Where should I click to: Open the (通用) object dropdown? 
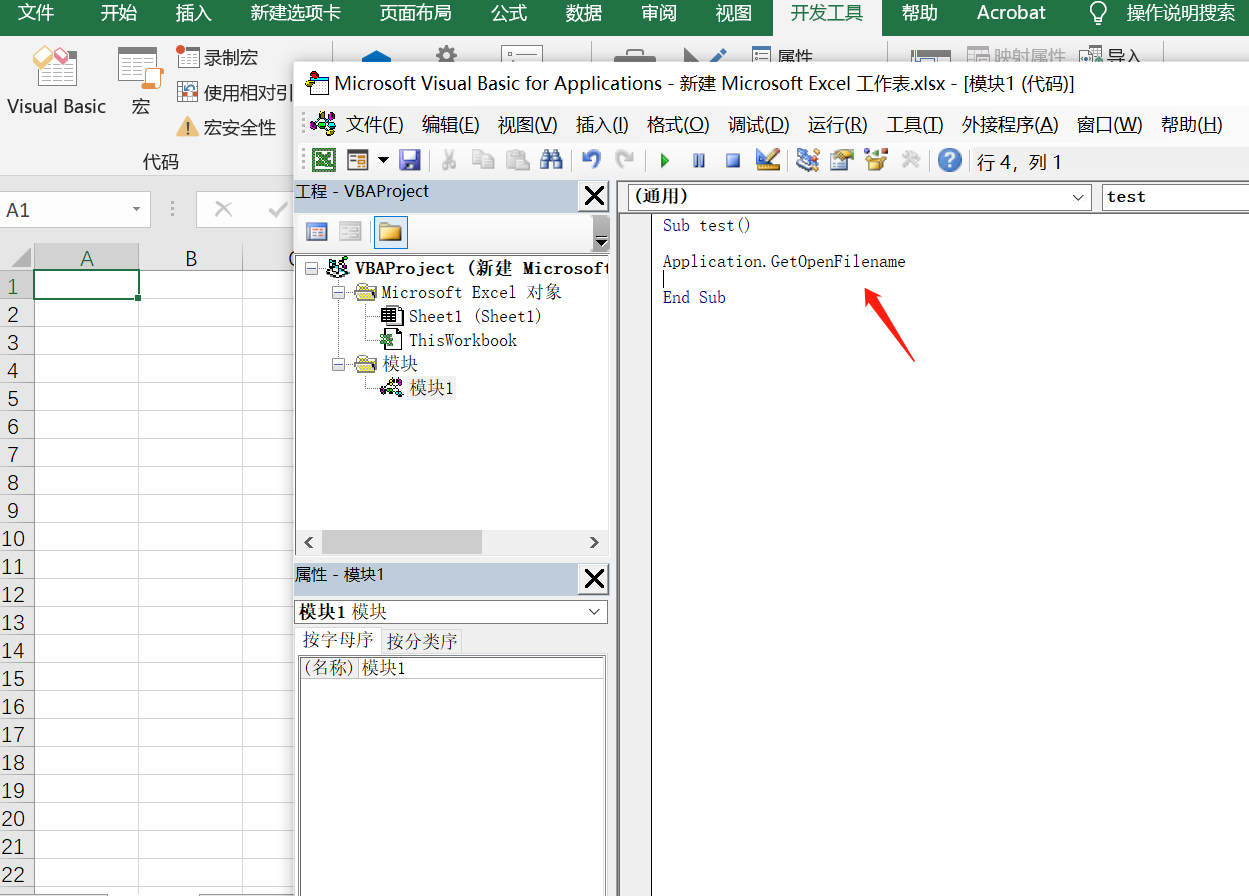pos(1079,197)
